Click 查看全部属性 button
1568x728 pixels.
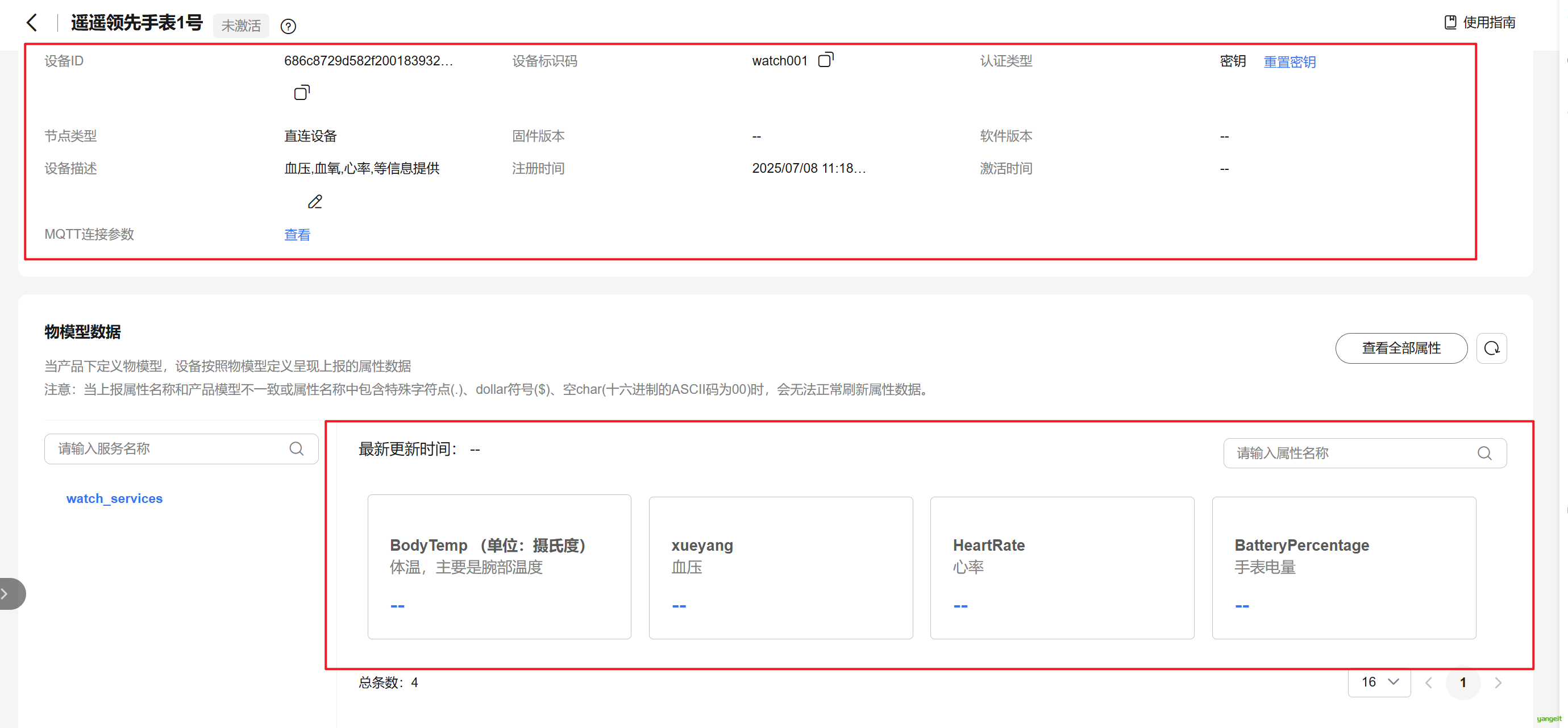click(x=1400, y=348)
